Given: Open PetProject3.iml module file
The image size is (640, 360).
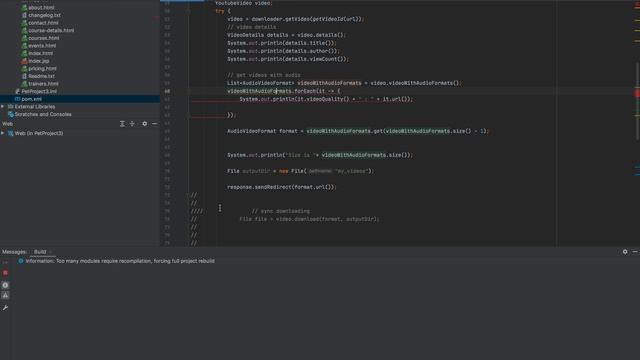Looking at the screenshot, I should [39, 91].
